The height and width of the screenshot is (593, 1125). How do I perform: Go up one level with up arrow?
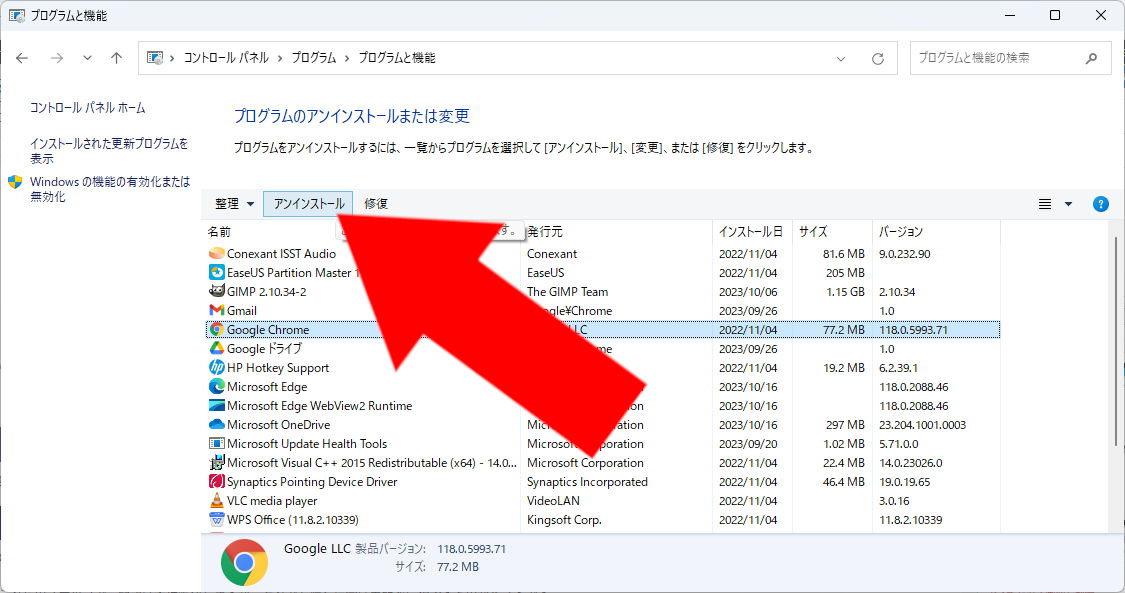[117, 59]
